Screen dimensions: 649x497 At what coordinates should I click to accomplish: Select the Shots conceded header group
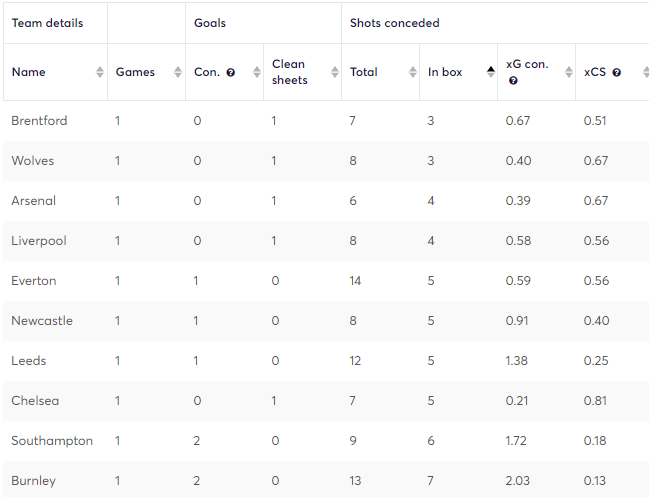pyautogui.click(x=394, y=23)
